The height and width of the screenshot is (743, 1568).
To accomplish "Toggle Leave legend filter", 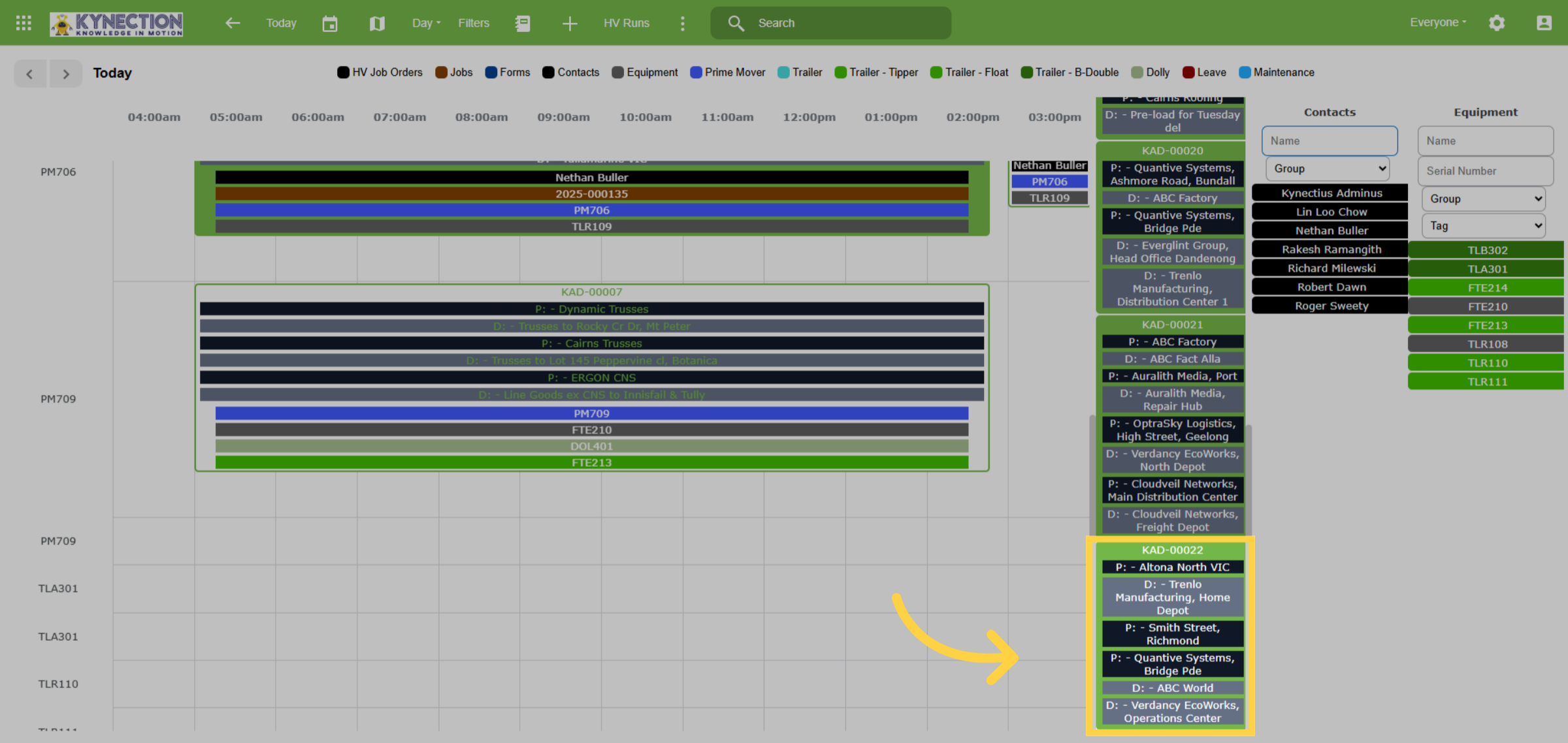I will point(1204,72).
